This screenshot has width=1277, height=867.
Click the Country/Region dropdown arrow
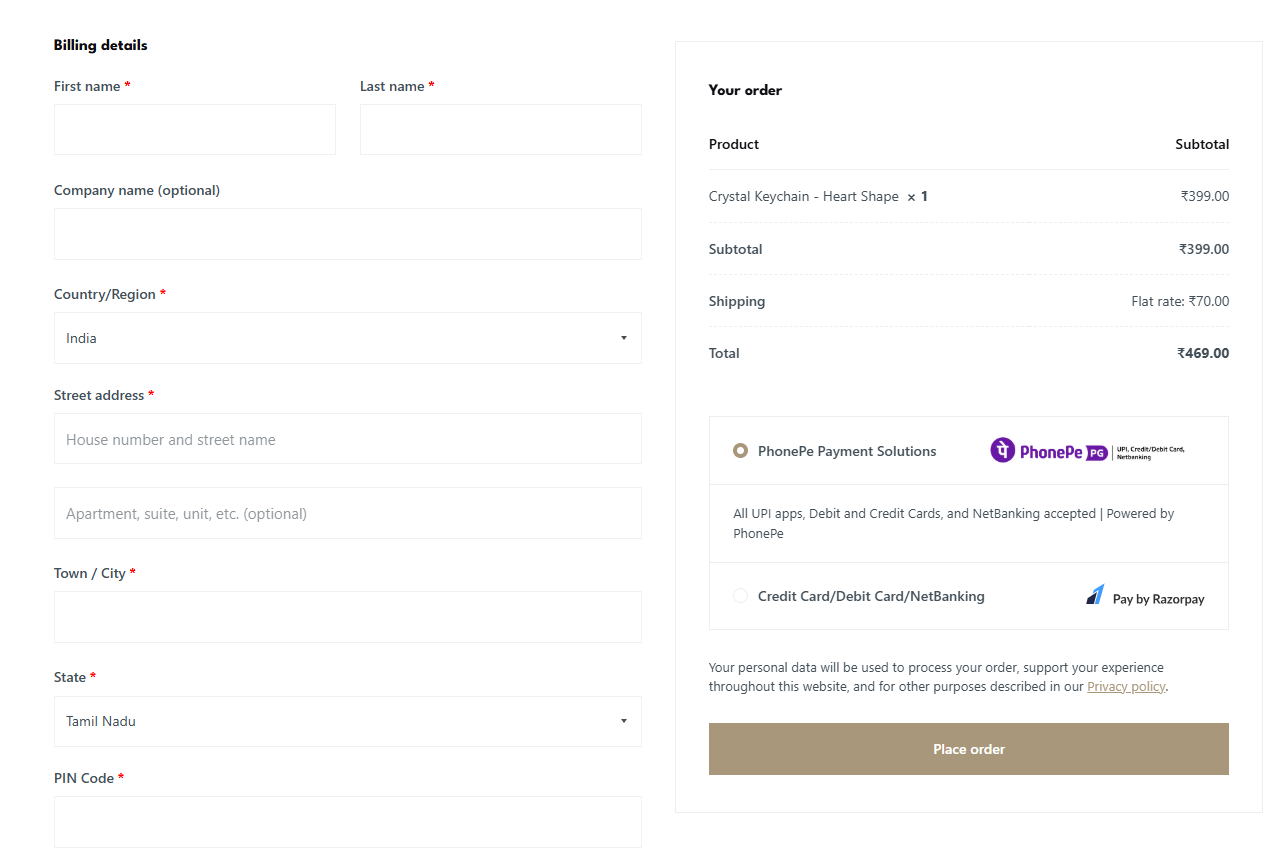tap(624, 338)
